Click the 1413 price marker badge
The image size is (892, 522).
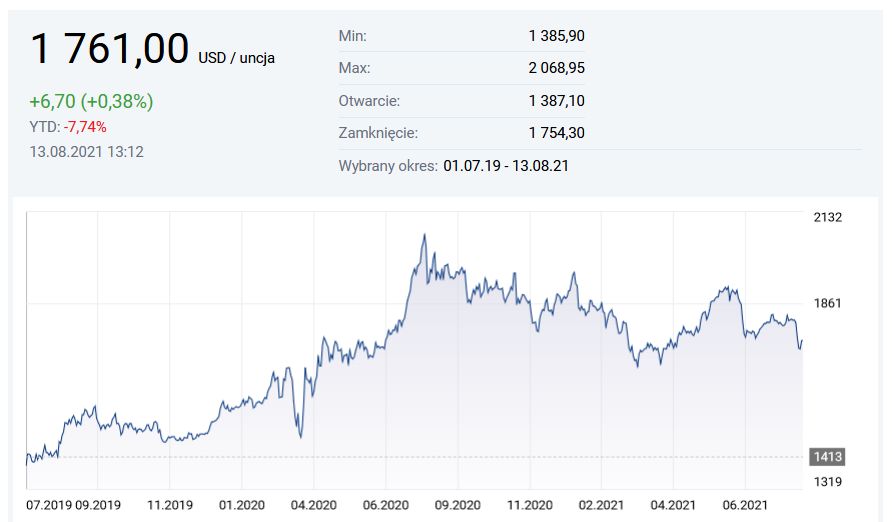[x=827, y=457]
